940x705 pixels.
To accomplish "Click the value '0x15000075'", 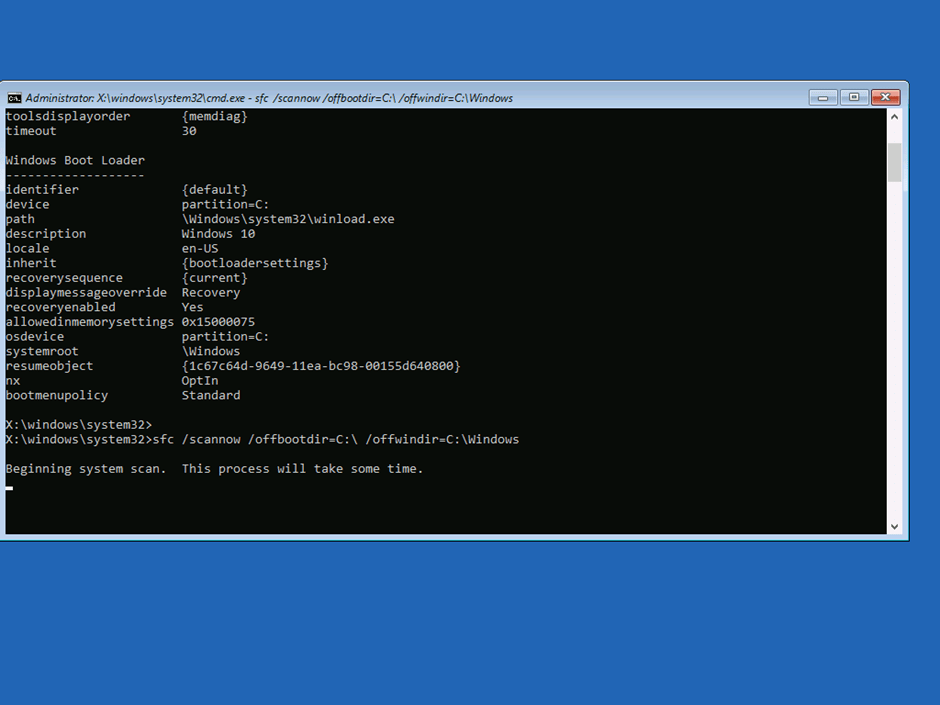I will (x=218, y=322).
